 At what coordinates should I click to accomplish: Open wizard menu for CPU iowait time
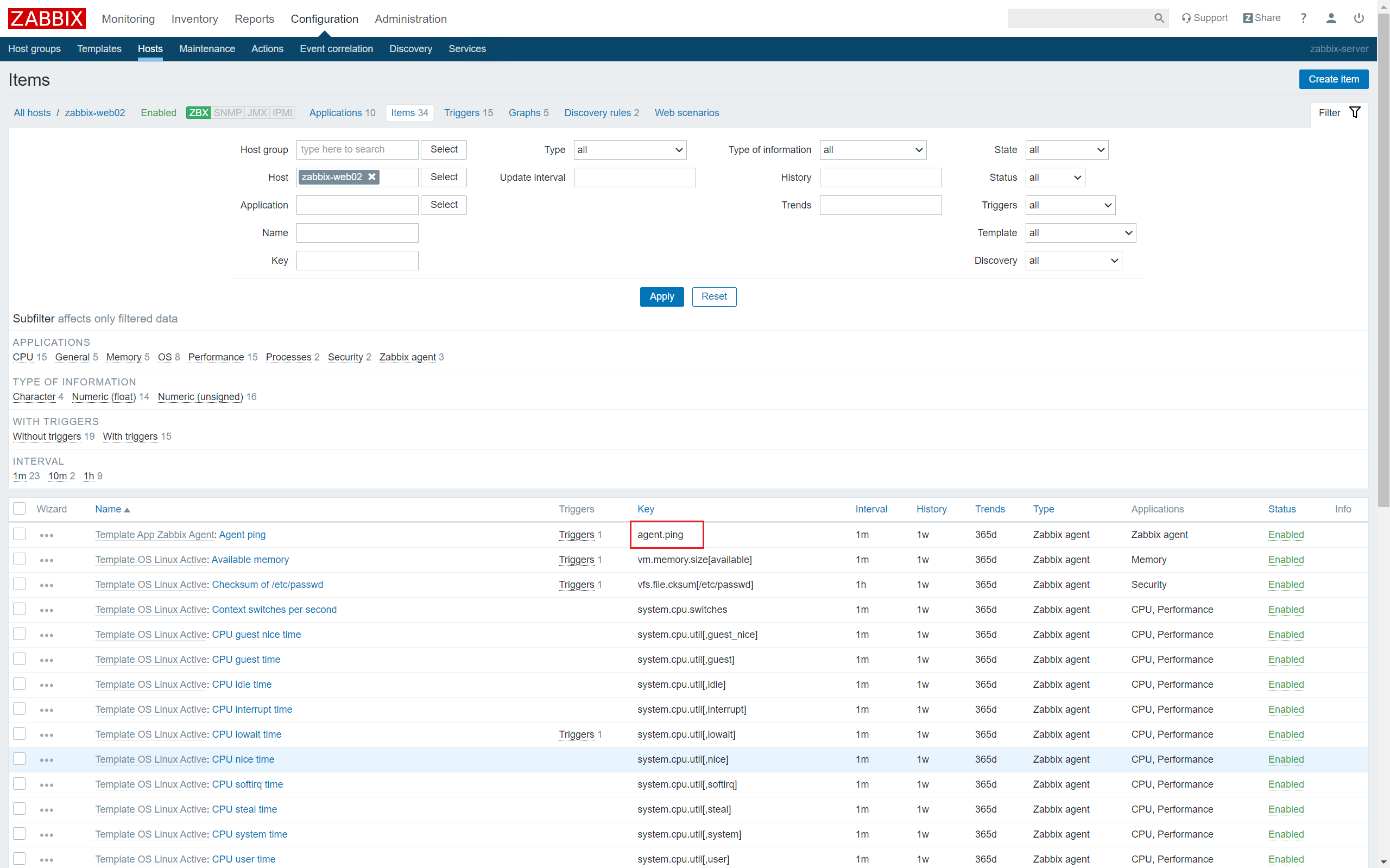(x=47, y=735)
